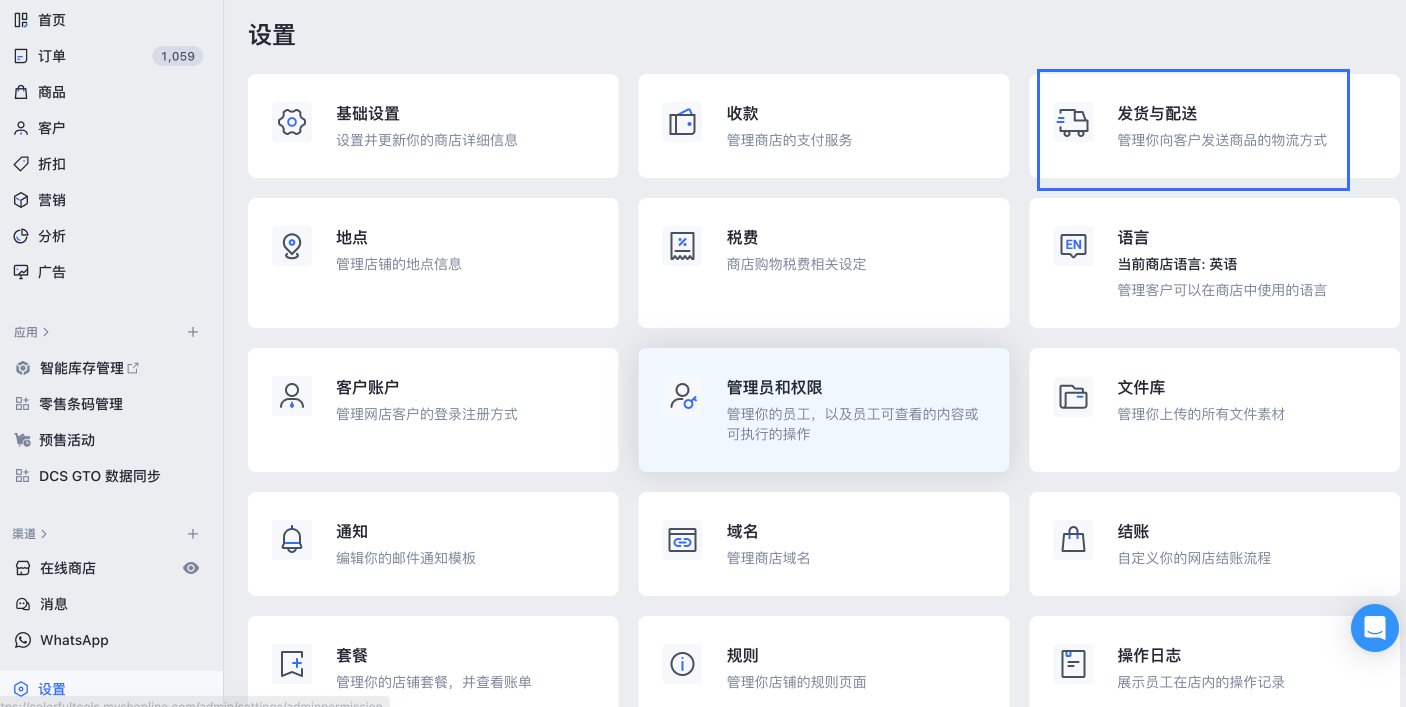Click the 基础设置 gear card icon

(291, 122)
